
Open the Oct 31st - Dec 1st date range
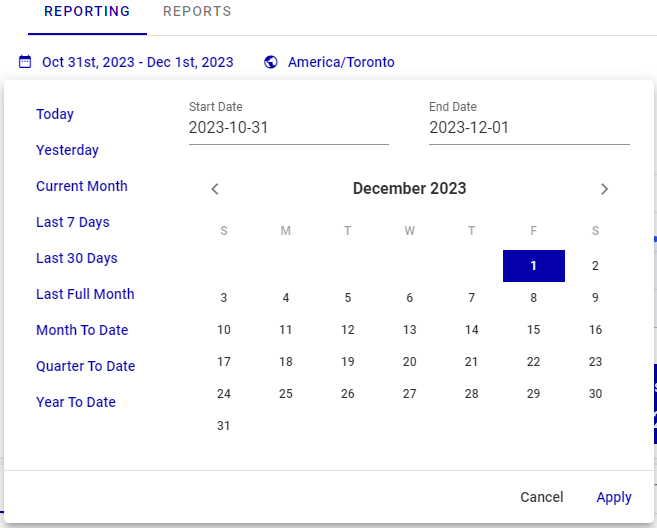pos(137,62)
